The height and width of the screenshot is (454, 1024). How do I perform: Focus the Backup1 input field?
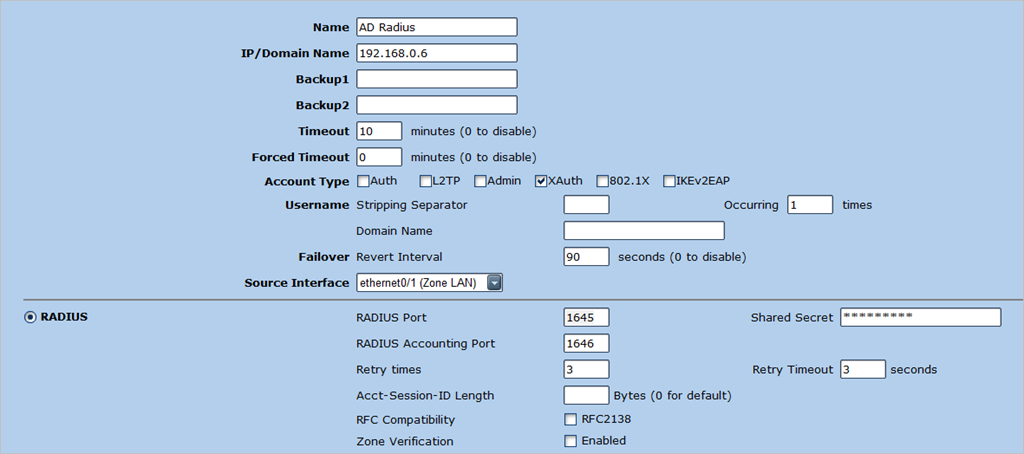[x=436, y=79]
